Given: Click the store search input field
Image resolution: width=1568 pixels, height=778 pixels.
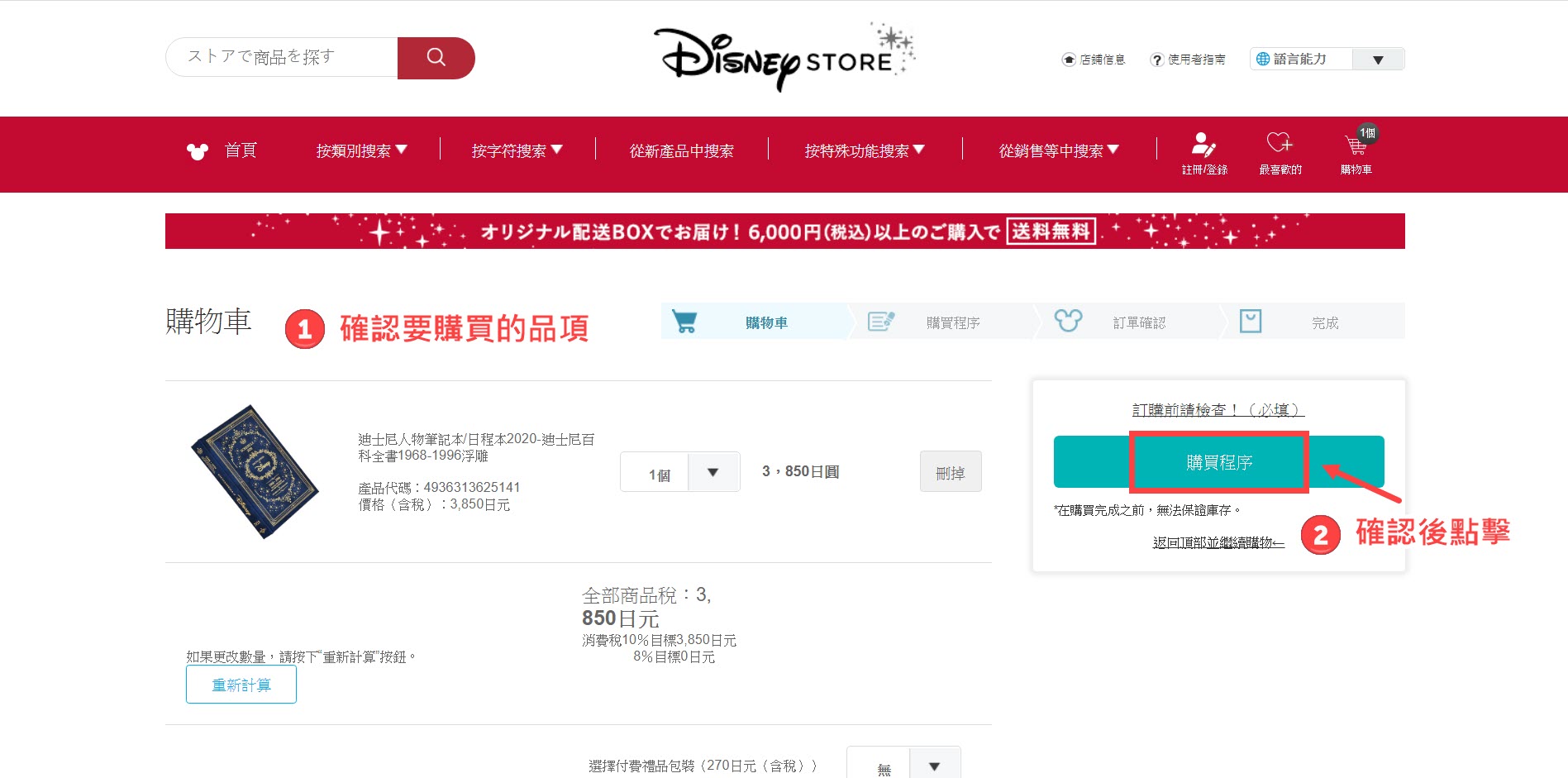Looking at the screenshot, I should coord(281,57).
